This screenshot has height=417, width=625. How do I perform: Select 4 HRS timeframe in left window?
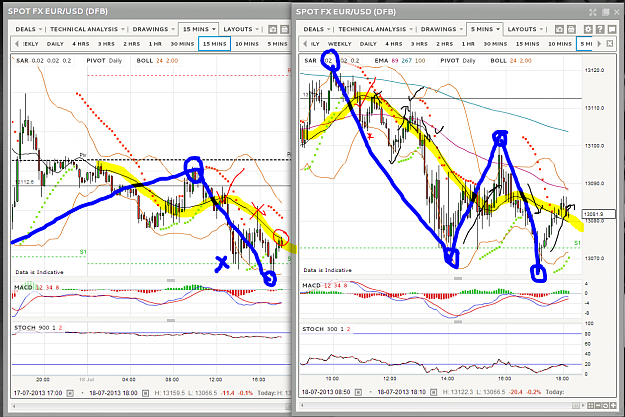(x=81, y=44)
